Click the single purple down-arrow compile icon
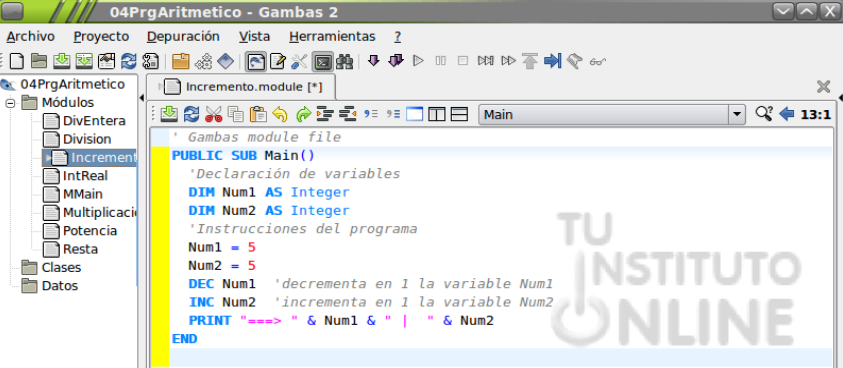The width and height of the screenshot is (843, 368). (374, 60)
